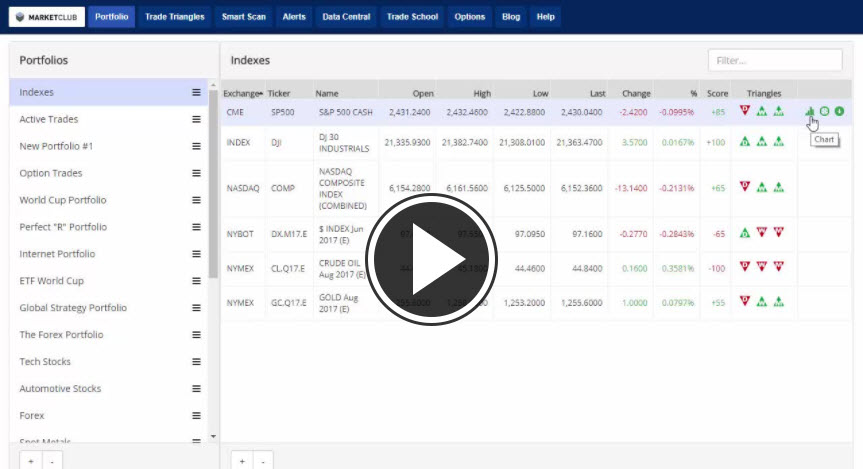Click green daily triangle in DJI row

pos(745,141)
